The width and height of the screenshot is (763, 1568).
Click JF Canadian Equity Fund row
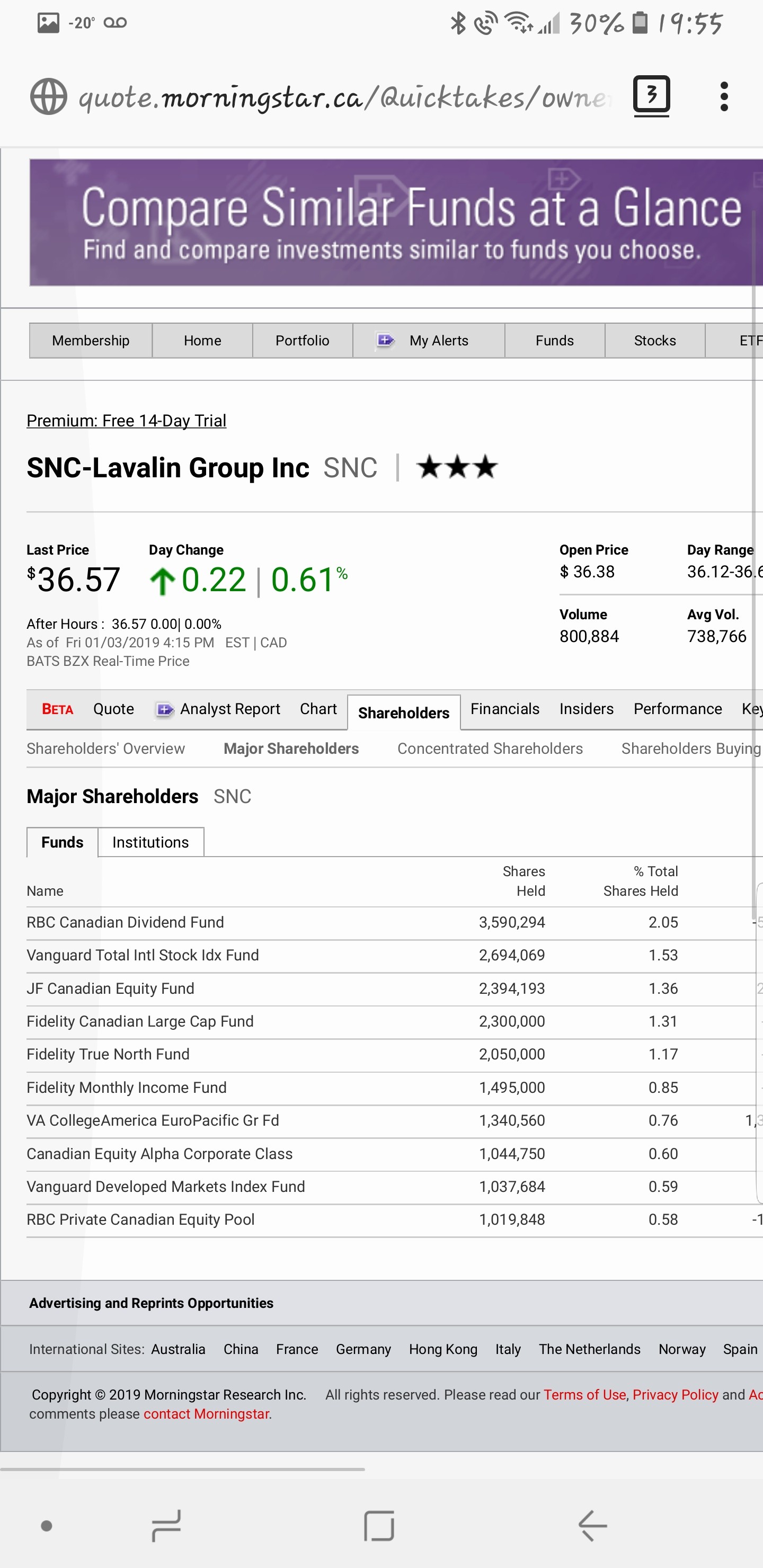(x=110, y=988)
